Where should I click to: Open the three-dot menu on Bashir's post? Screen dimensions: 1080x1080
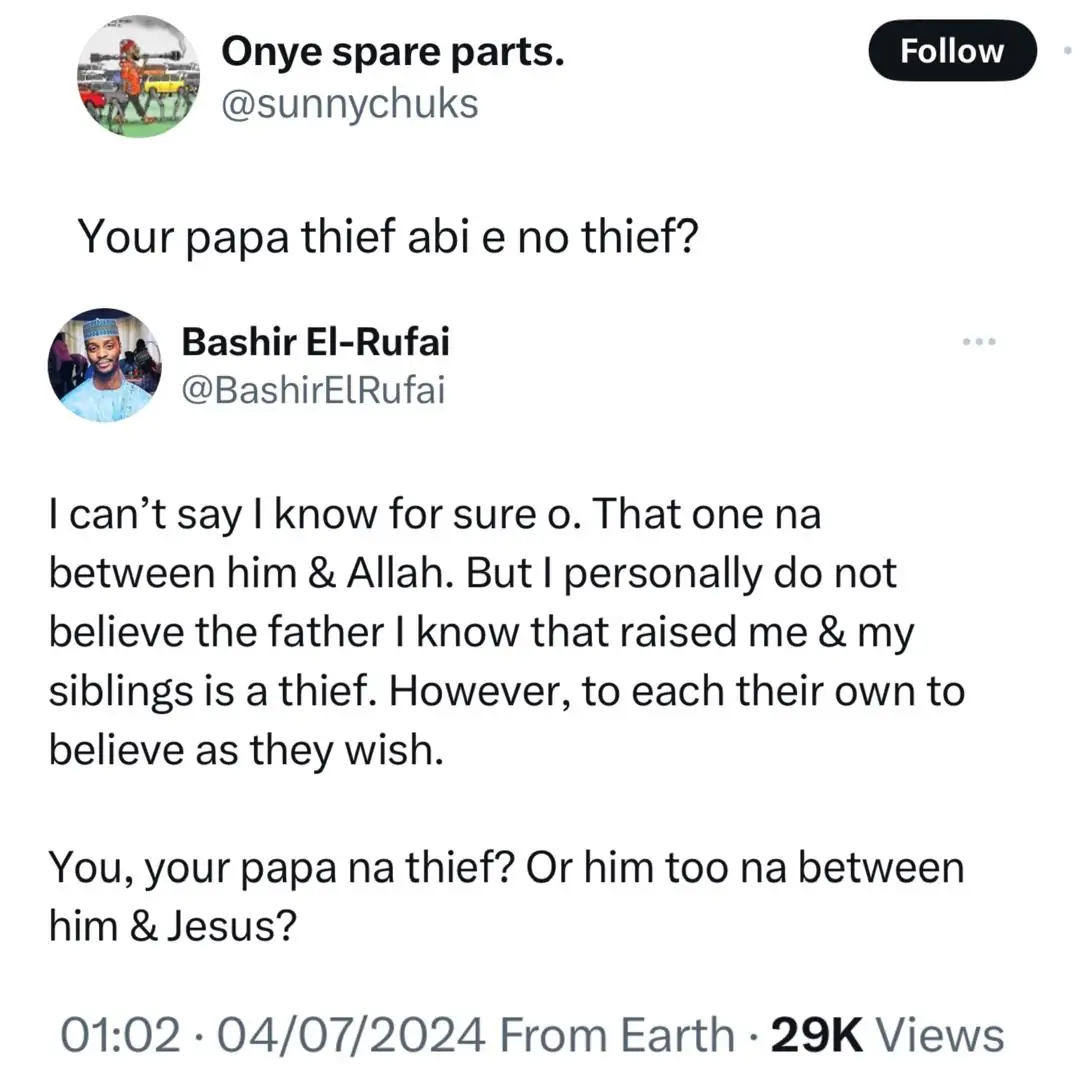point(979,342)
